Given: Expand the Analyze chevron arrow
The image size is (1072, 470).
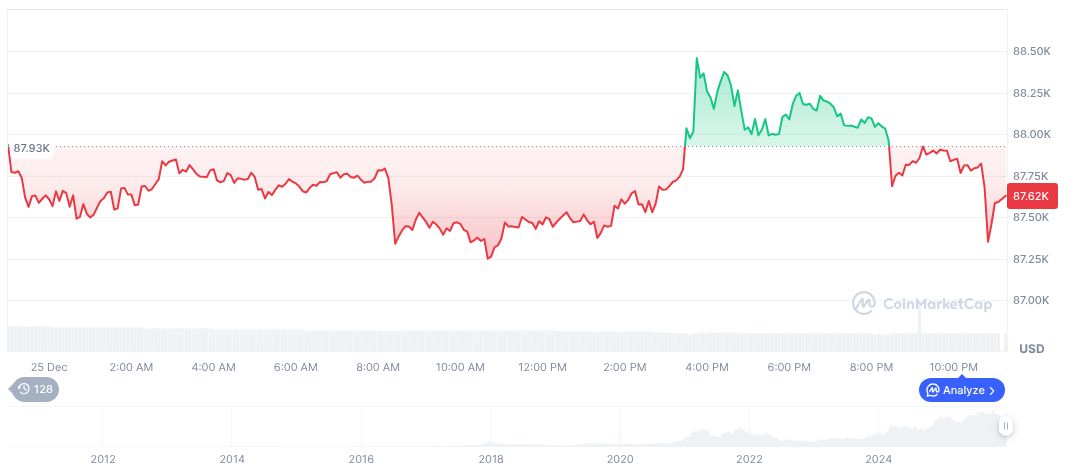Looking at the screenshot, I should [x=992, y=390].
